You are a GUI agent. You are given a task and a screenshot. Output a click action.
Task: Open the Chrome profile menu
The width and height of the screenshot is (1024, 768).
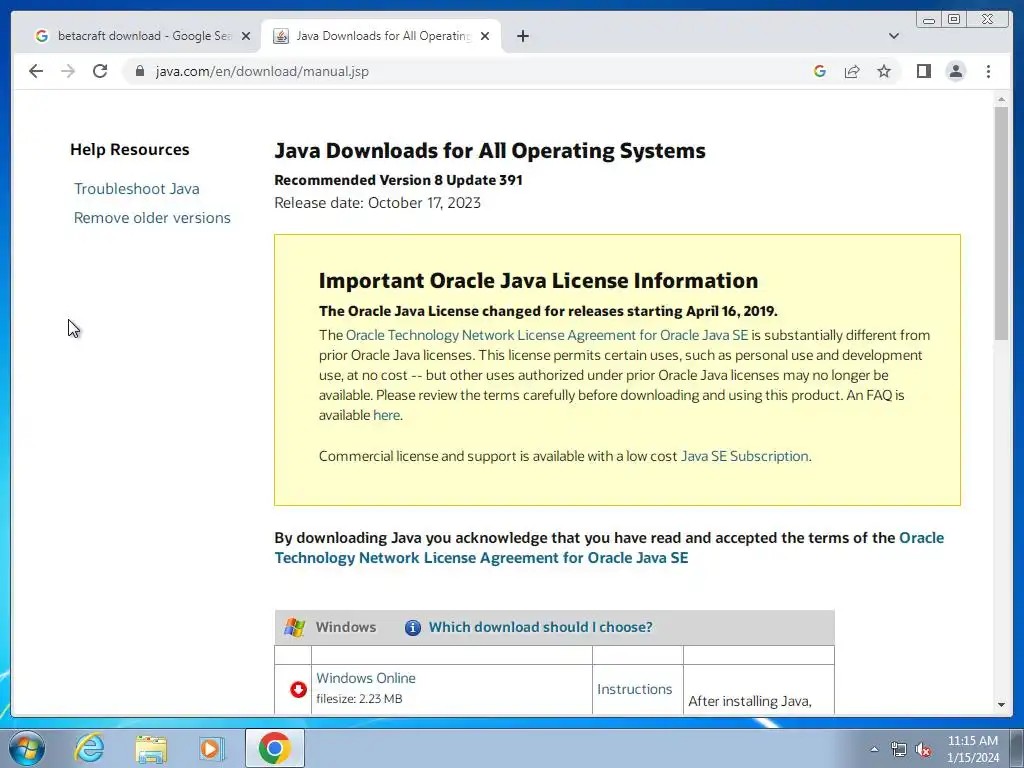tap(955, 71)
